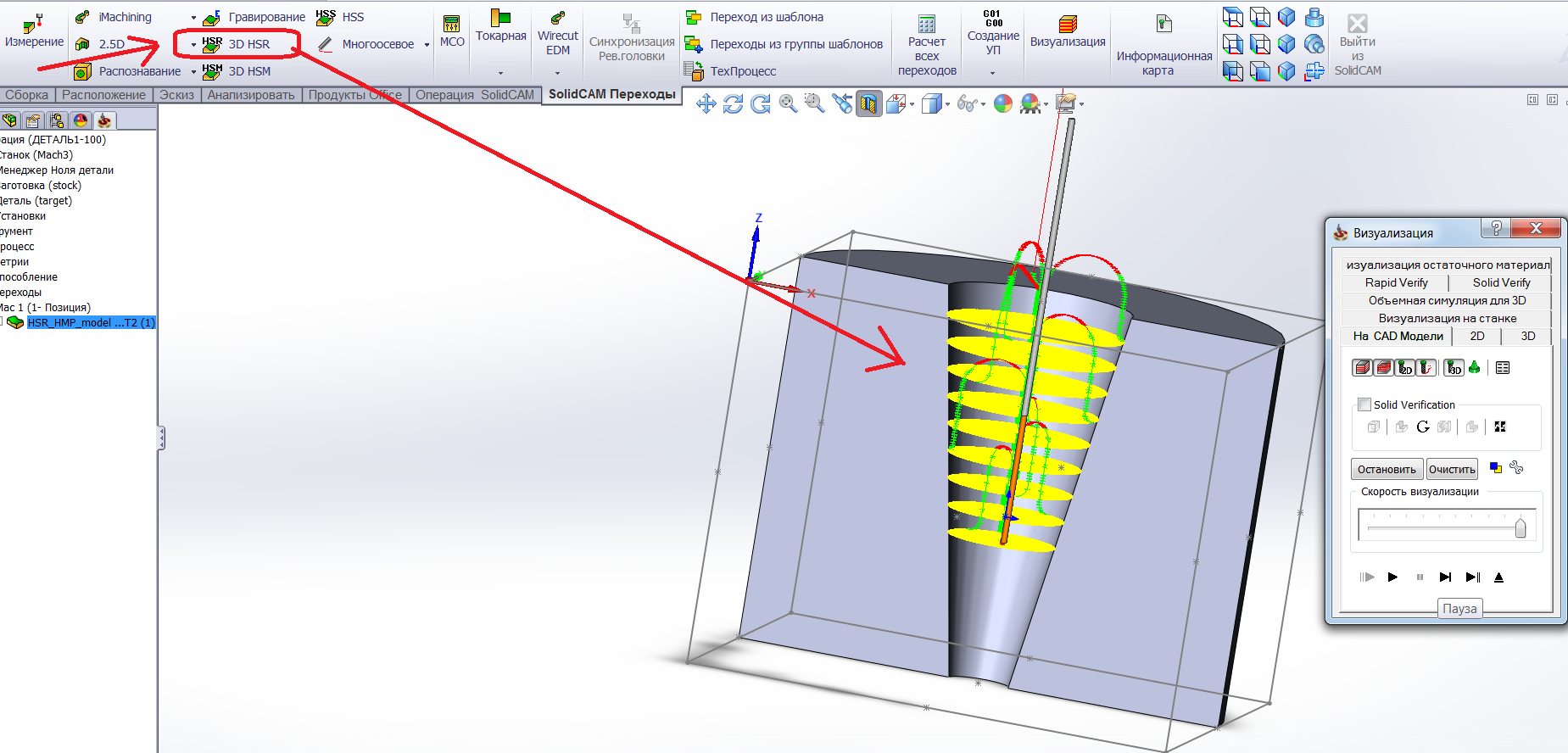Open the Создание УП dropdown arrow
This screenshot has height=753, width=1568.
pos(992,73)
